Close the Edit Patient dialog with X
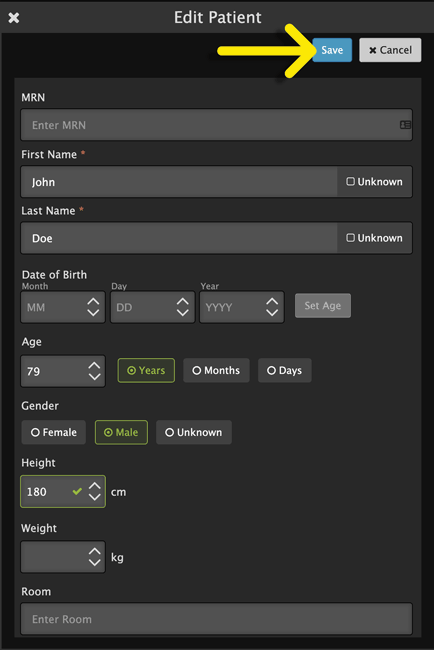 pos(14,18)
